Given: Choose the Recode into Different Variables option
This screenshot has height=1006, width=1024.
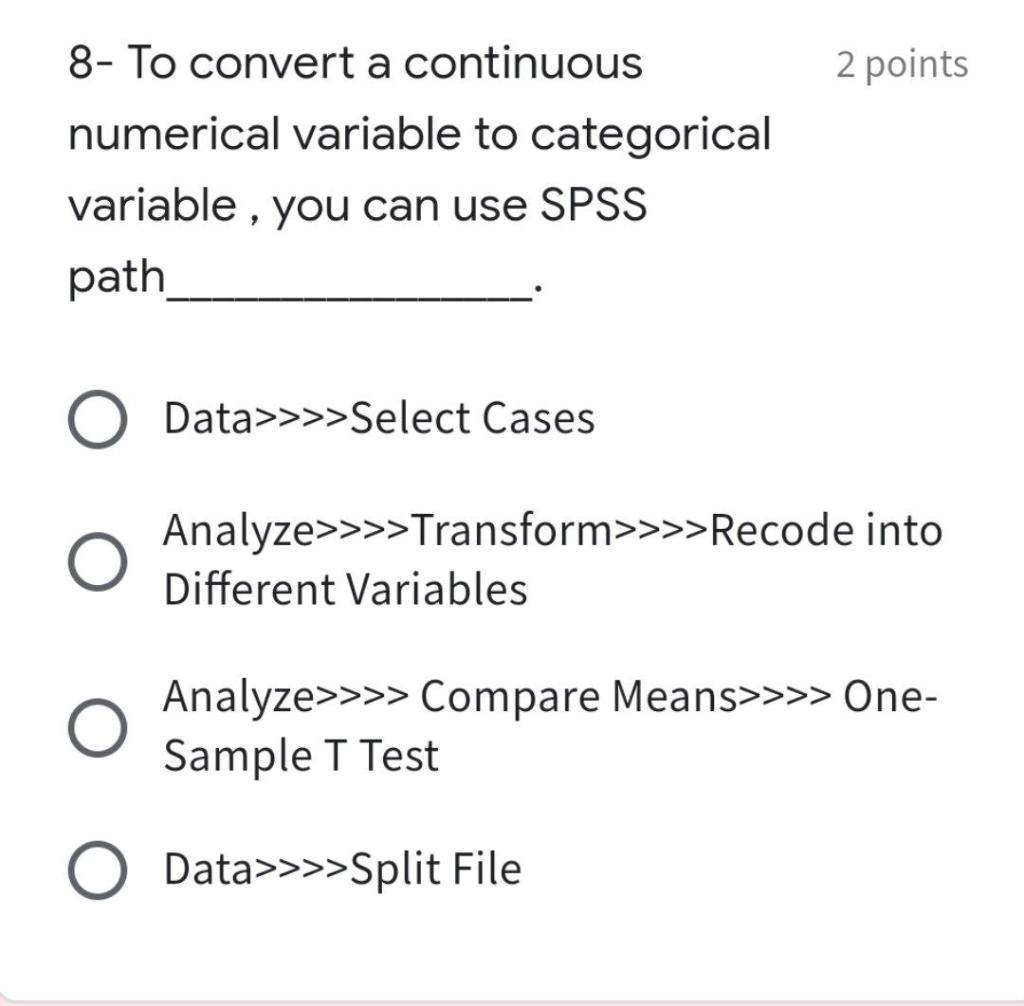Looking at the screenshot, I should [x=97, y=559].
